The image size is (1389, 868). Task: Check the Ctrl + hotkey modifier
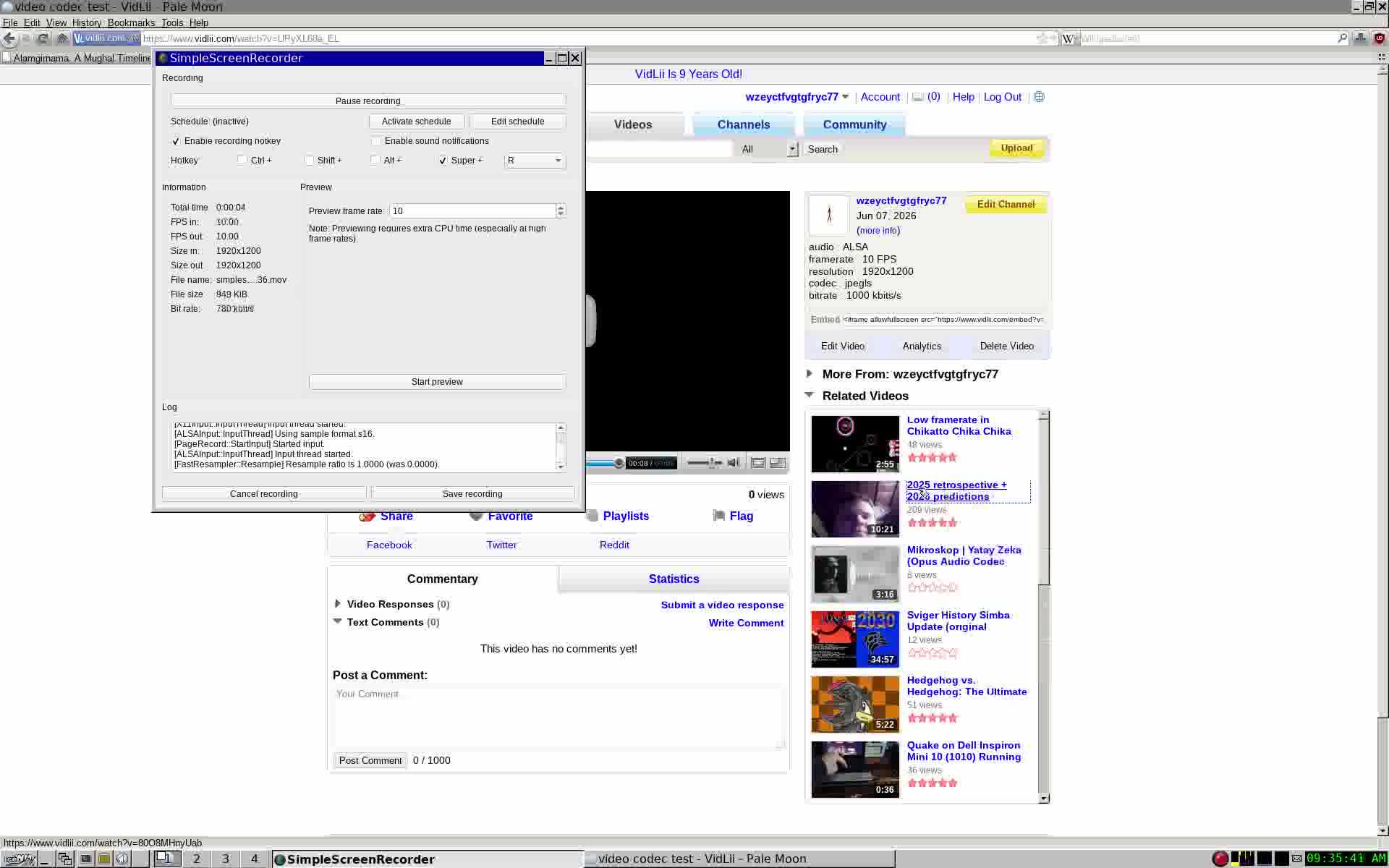point(242,160)
